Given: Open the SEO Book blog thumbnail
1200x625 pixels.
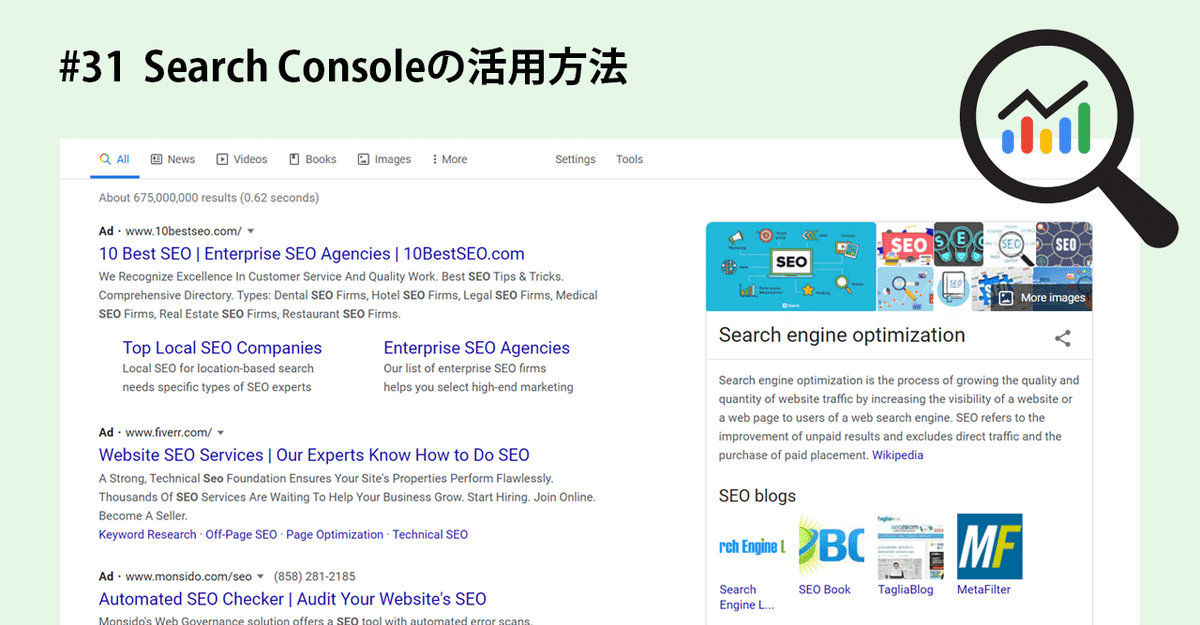Looking at the screenshot, I should click(x=831, y=547).
